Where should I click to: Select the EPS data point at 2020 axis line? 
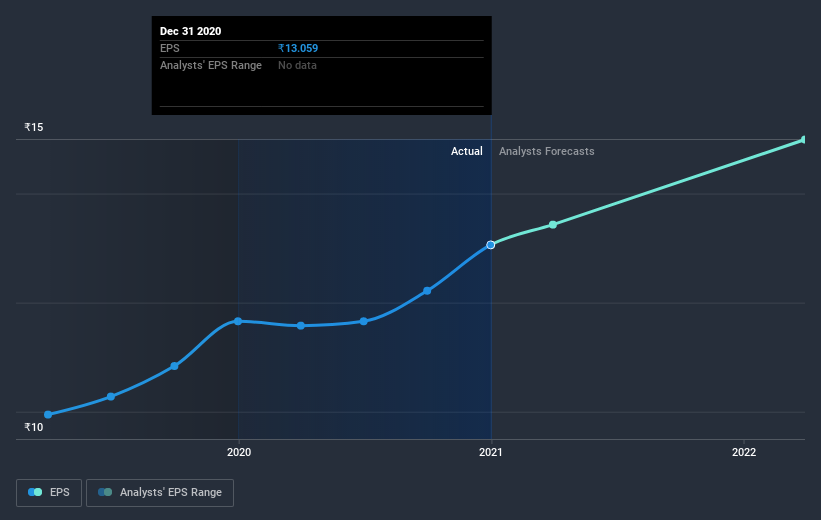[238, 321]
